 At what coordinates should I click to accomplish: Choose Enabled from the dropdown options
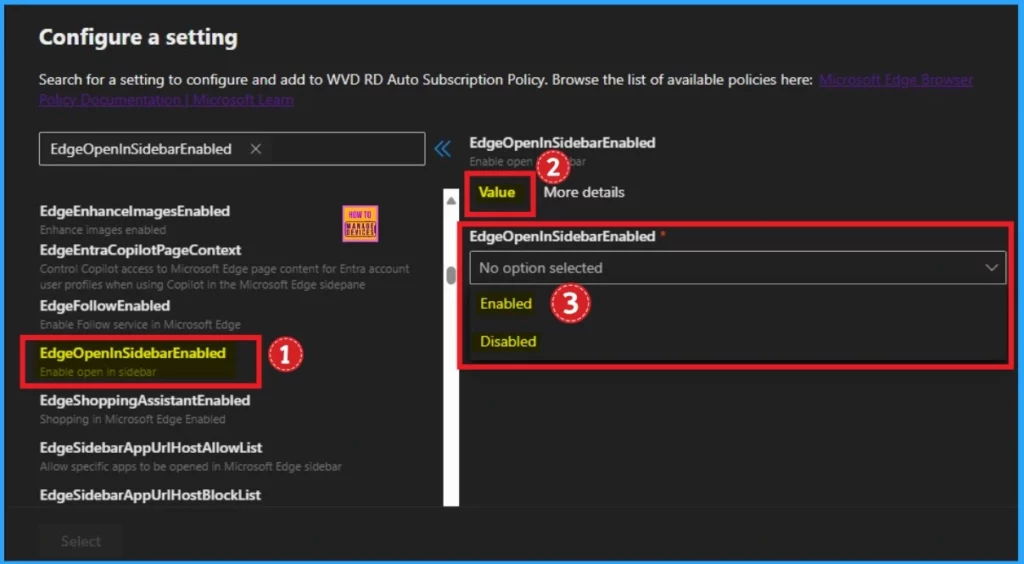[x=506, y=304]
